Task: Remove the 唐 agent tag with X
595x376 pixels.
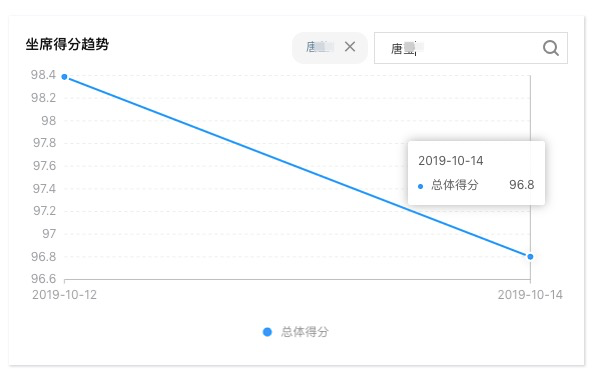Action: (x=350, y=47)
